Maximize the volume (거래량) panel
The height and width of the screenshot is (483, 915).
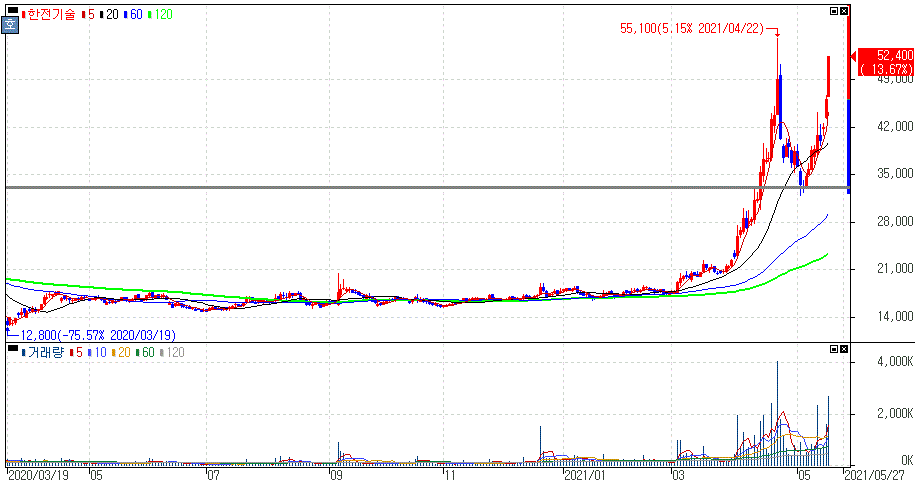click(834, 349)
